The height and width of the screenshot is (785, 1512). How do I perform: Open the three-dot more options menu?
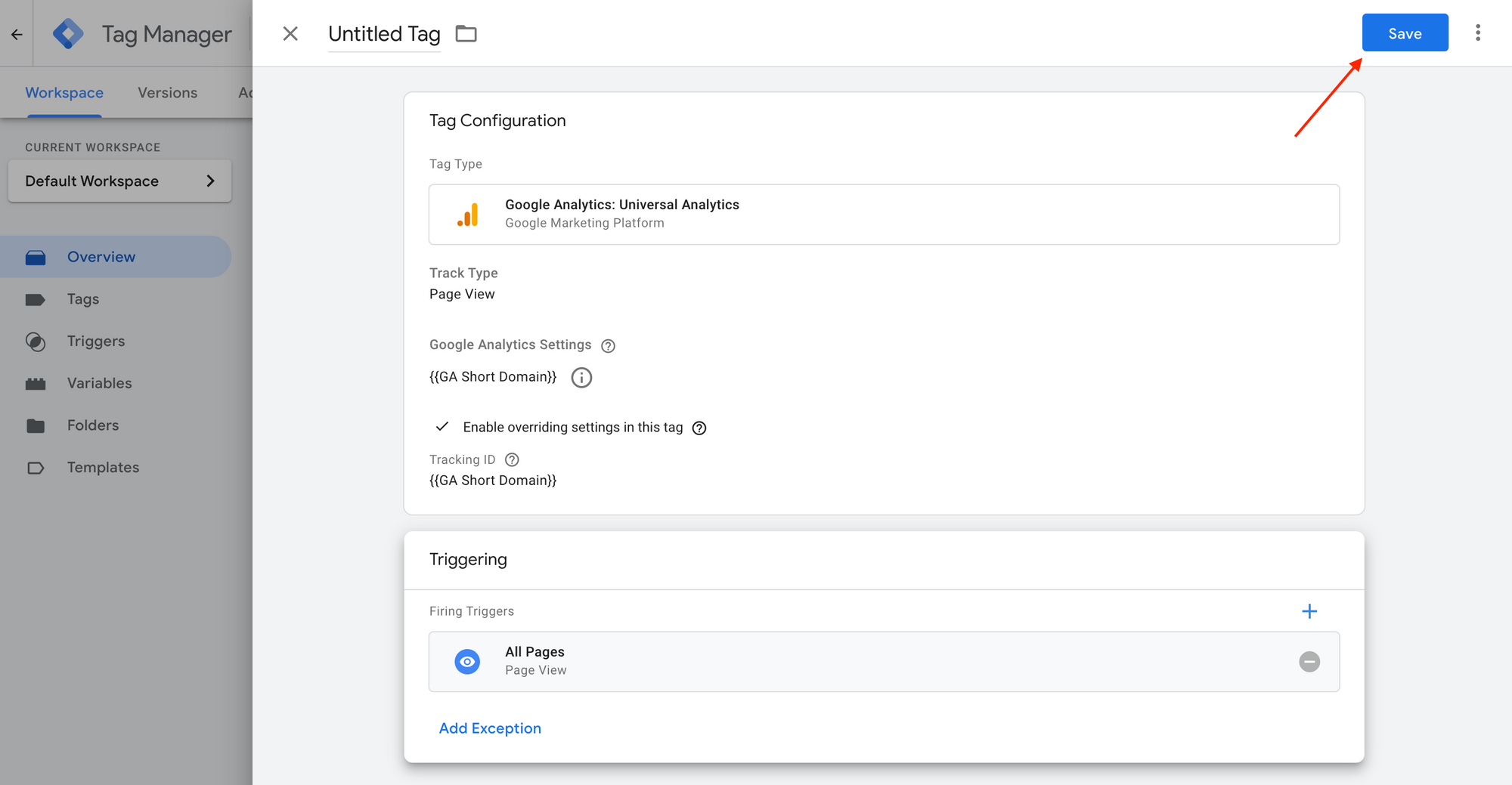point(1478,32)
